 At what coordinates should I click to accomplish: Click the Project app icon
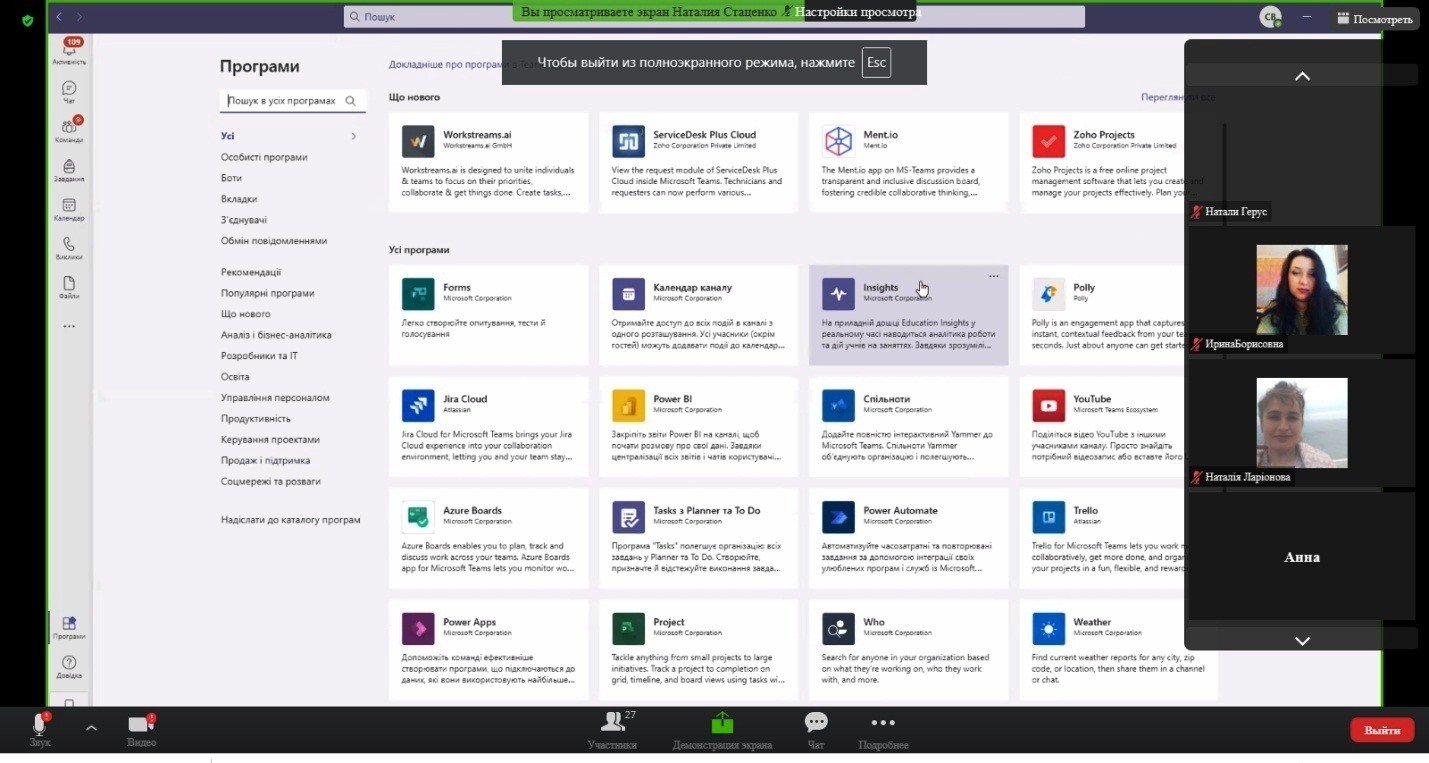(628, 629)
